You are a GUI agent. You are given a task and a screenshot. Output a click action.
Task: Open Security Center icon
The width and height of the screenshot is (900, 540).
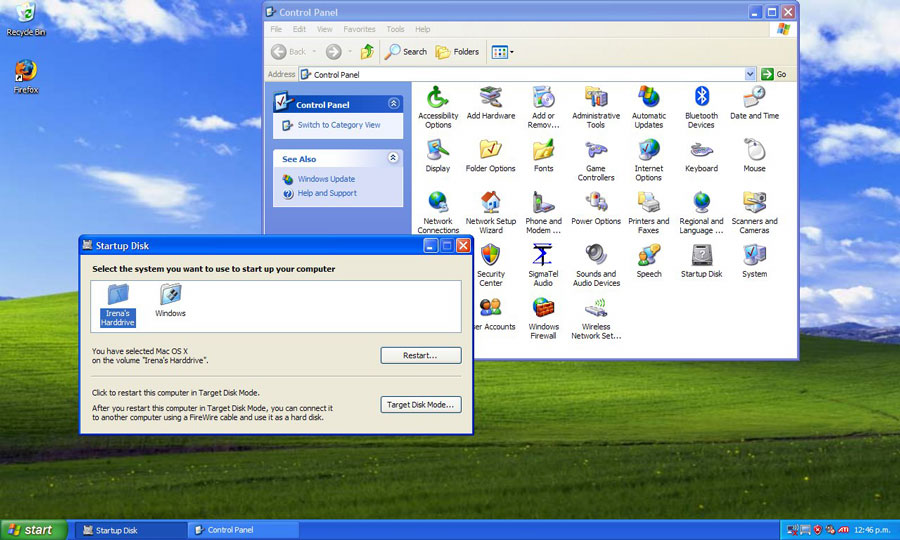tap(491, 265)
